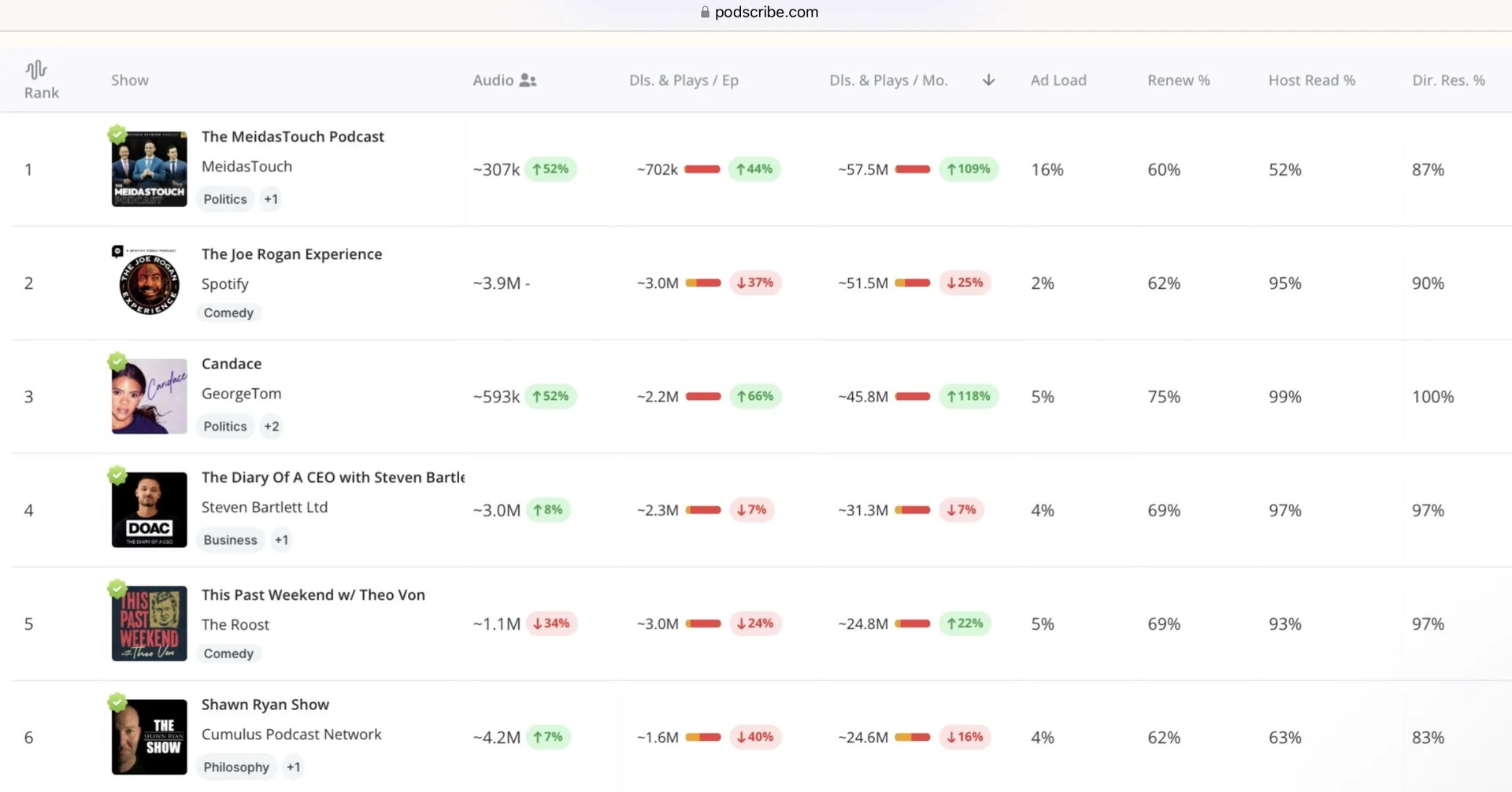Click the sort descending arrow icon
Viewport: 1512px width, 792px height.
(x=989, y=80)
